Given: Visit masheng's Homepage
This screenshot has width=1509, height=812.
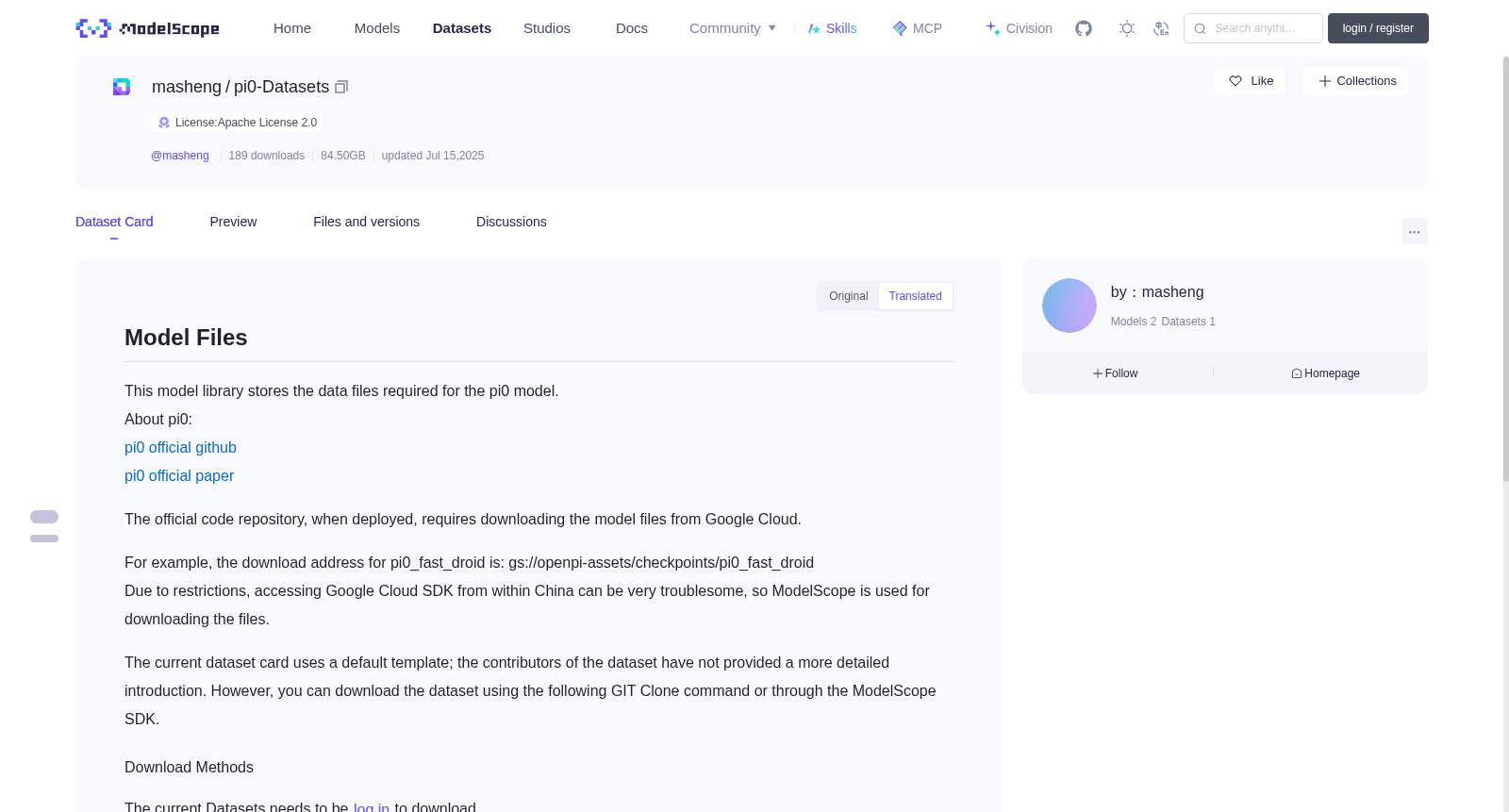Looking at the screenshot, I should coord(1326,373).
